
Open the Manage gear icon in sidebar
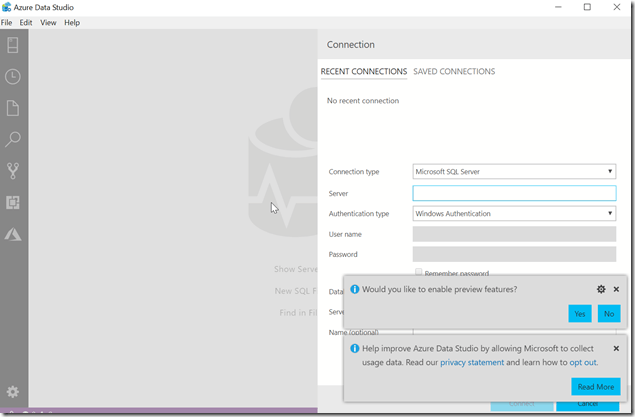[x=13, y=391]
